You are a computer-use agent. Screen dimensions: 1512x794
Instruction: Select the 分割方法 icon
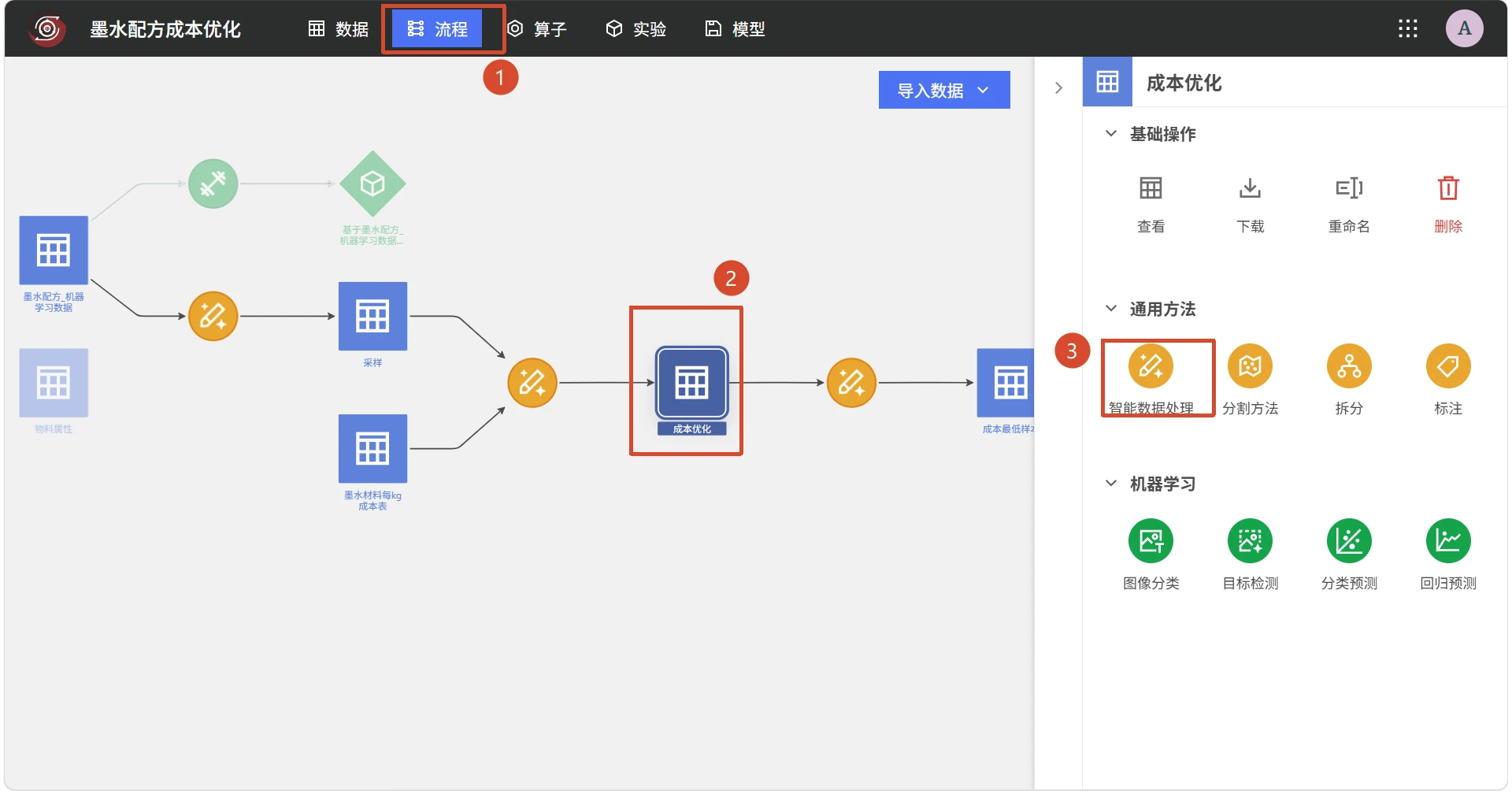(1250, 366)
